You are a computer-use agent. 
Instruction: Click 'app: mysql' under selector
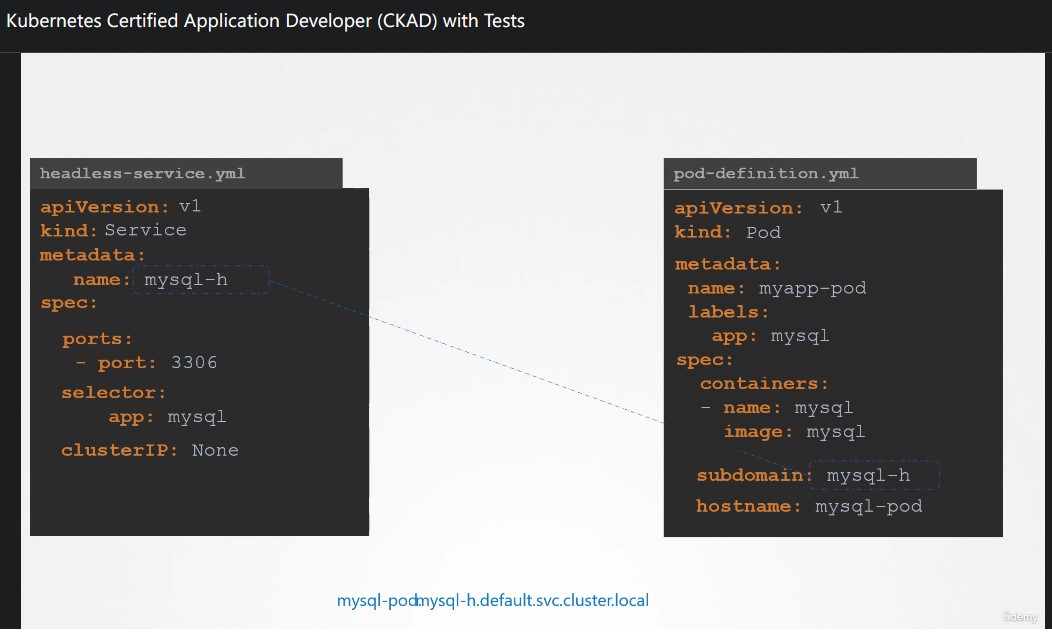point(168,417)
